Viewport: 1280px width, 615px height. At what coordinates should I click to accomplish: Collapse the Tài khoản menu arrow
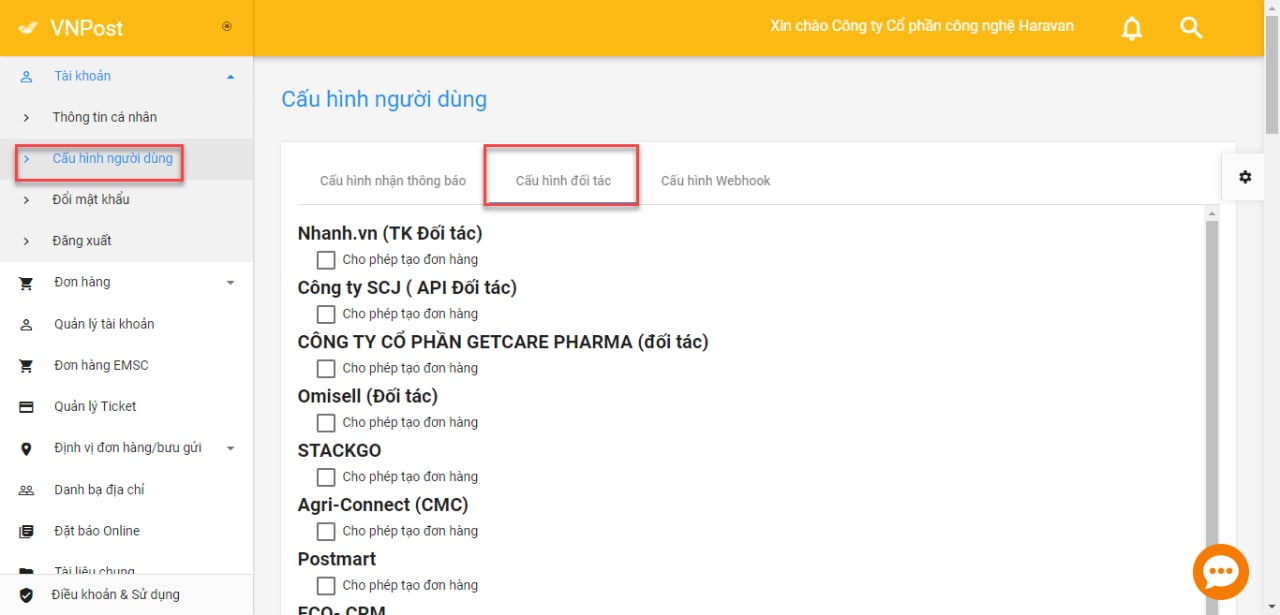pyautogui.click(x=231, y=76)
